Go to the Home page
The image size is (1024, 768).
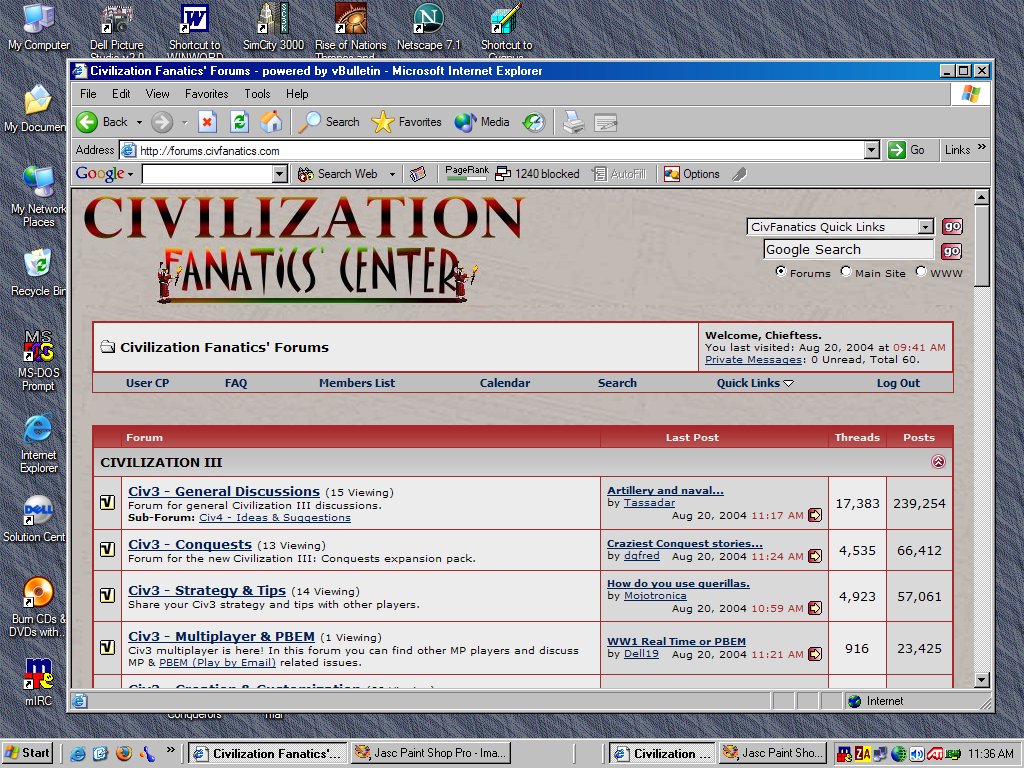(x=271, y=122)
